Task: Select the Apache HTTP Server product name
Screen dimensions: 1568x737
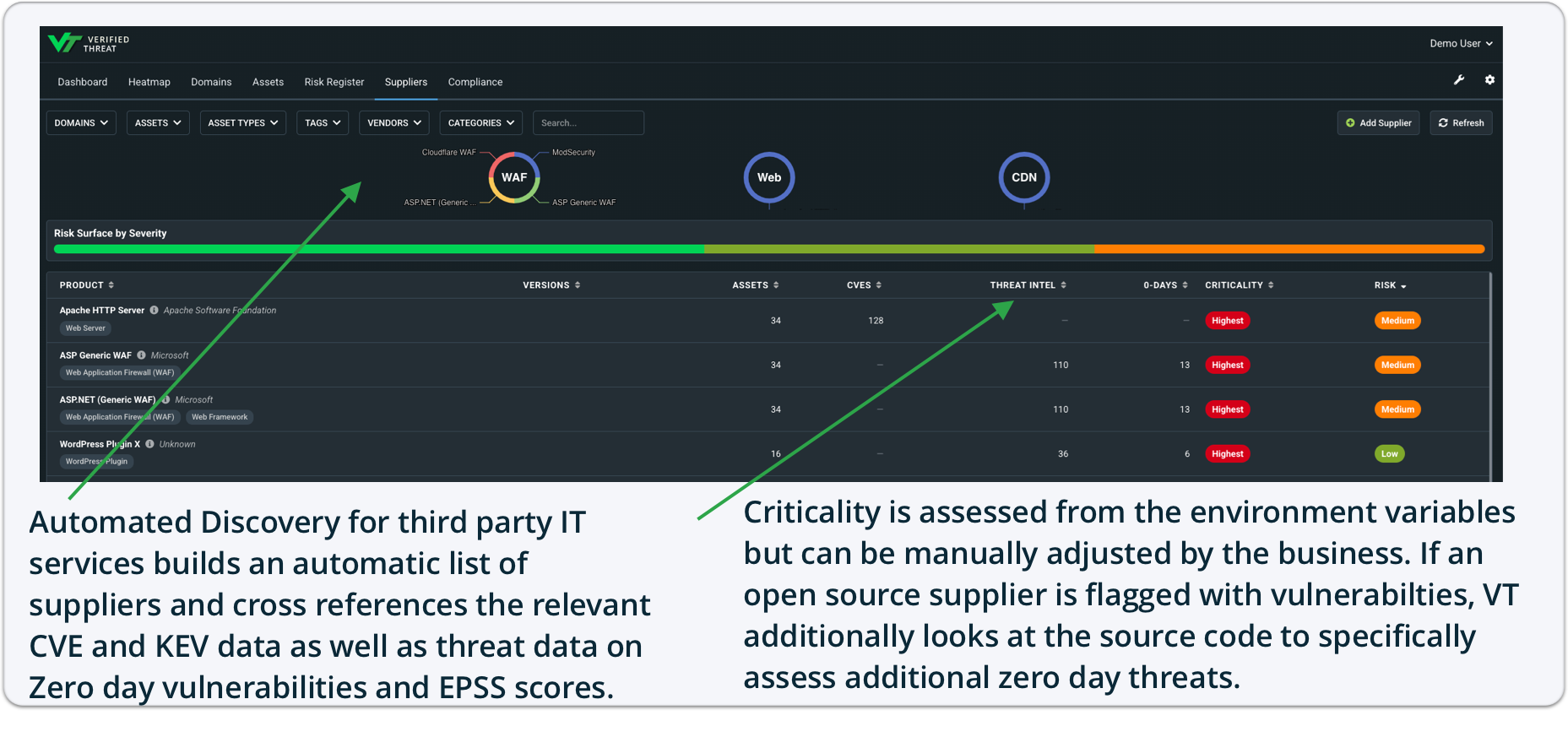Action: (x=102, y=311)
